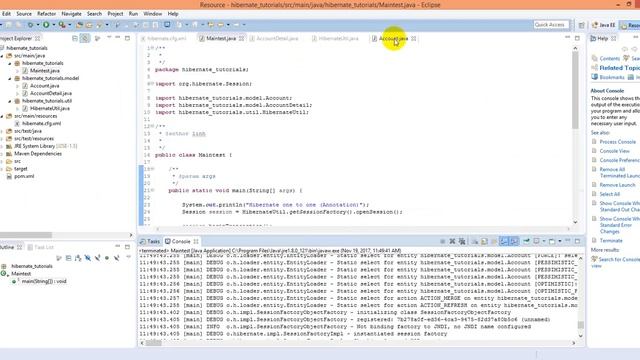Switch to Account.java editor tab

[x=393, y=38]
